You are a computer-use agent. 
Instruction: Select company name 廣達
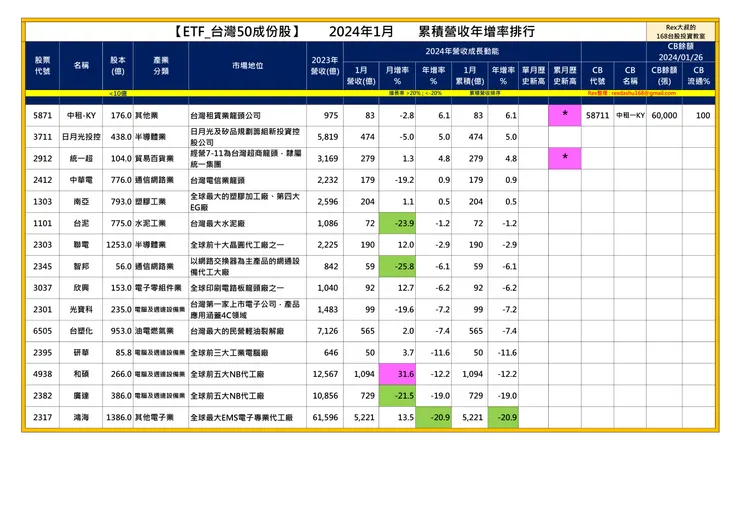[81, 396]
